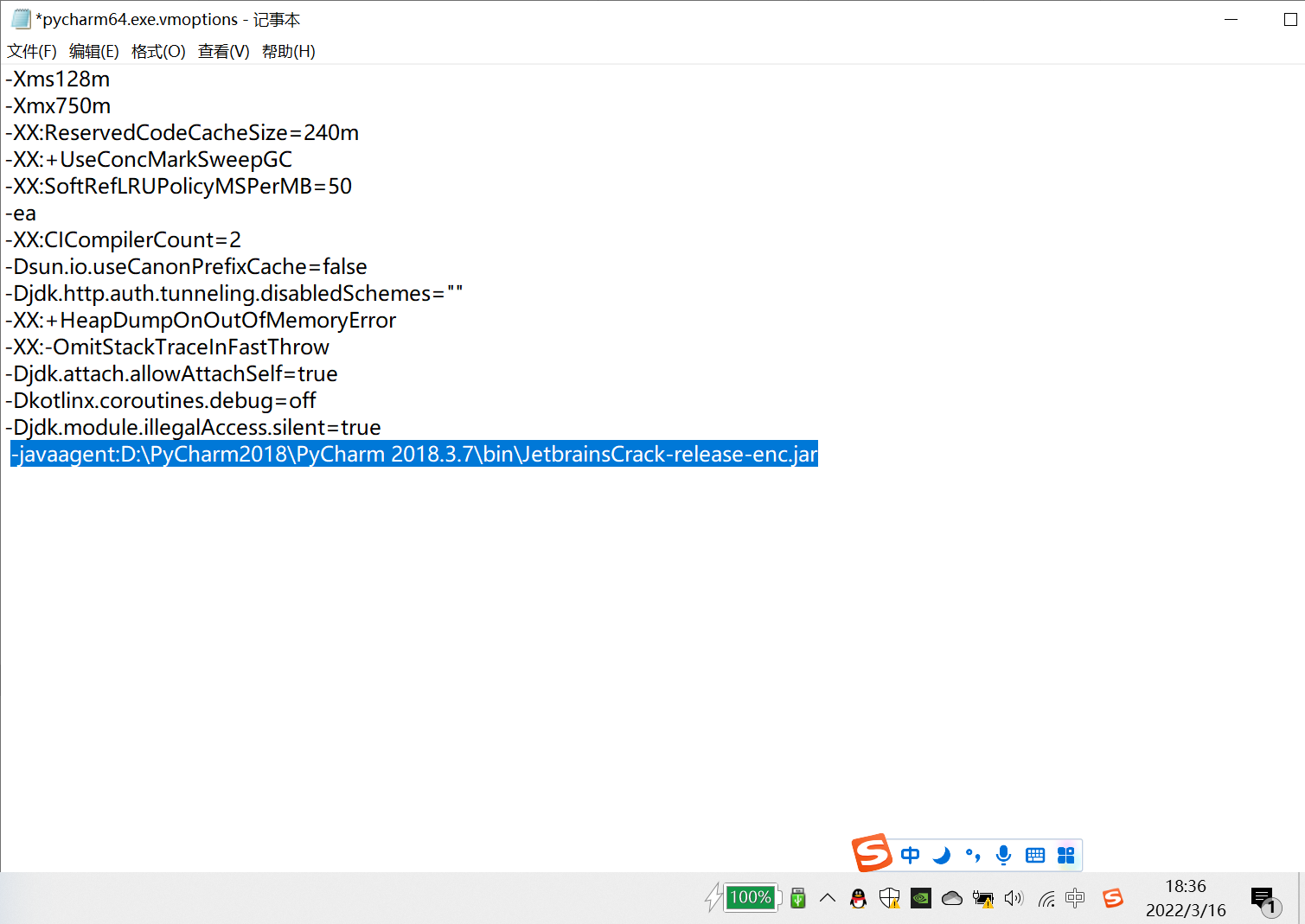This screenshot has width=1305, height=924.
Task: Click the OmitStackTraceInFastThrow line
Action: [x=168, y=347]
